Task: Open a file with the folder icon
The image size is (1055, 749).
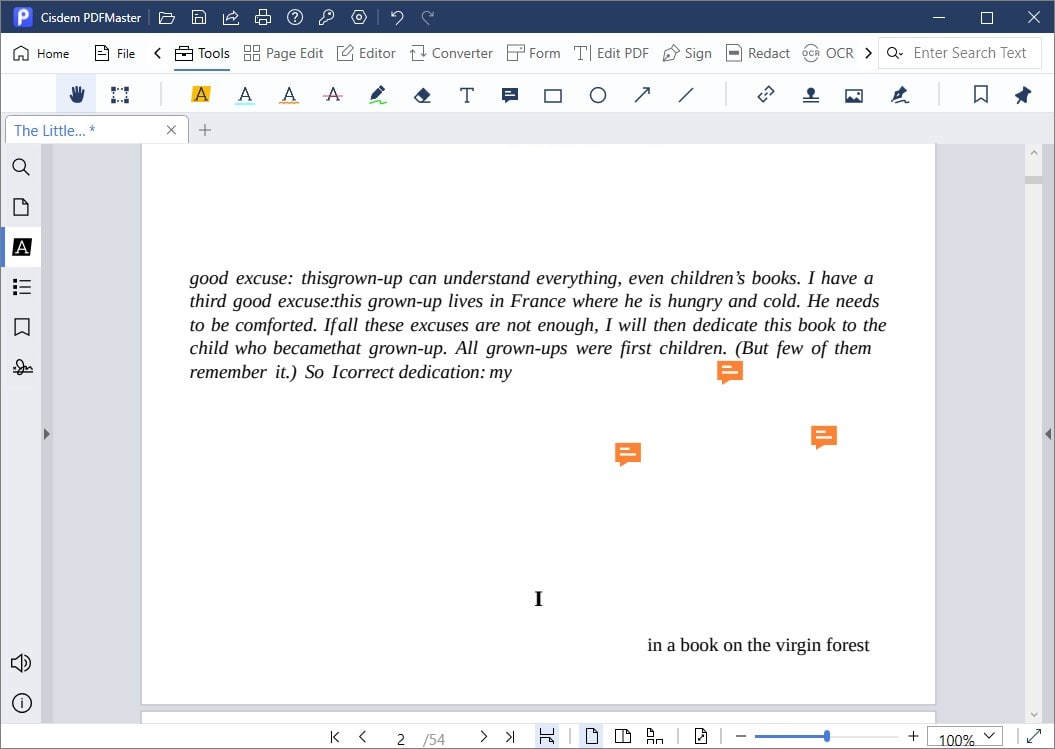Action: tap(166, 17)
